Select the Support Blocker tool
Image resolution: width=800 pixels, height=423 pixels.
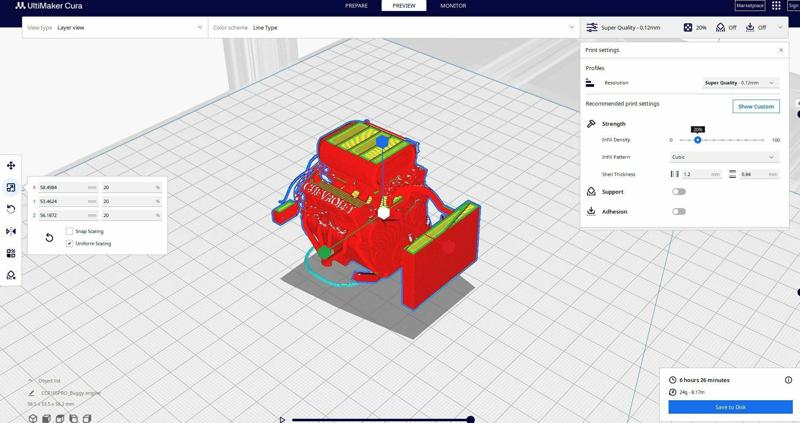11,275
